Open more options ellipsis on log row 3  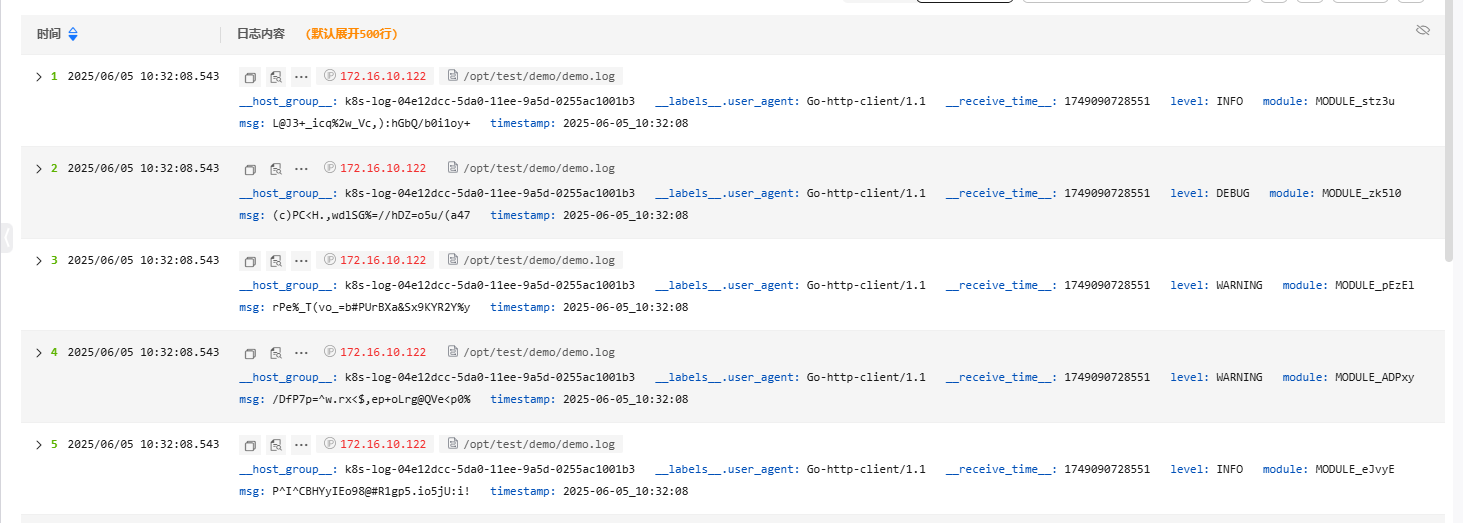pyautogui.click(x=301, y=261)
